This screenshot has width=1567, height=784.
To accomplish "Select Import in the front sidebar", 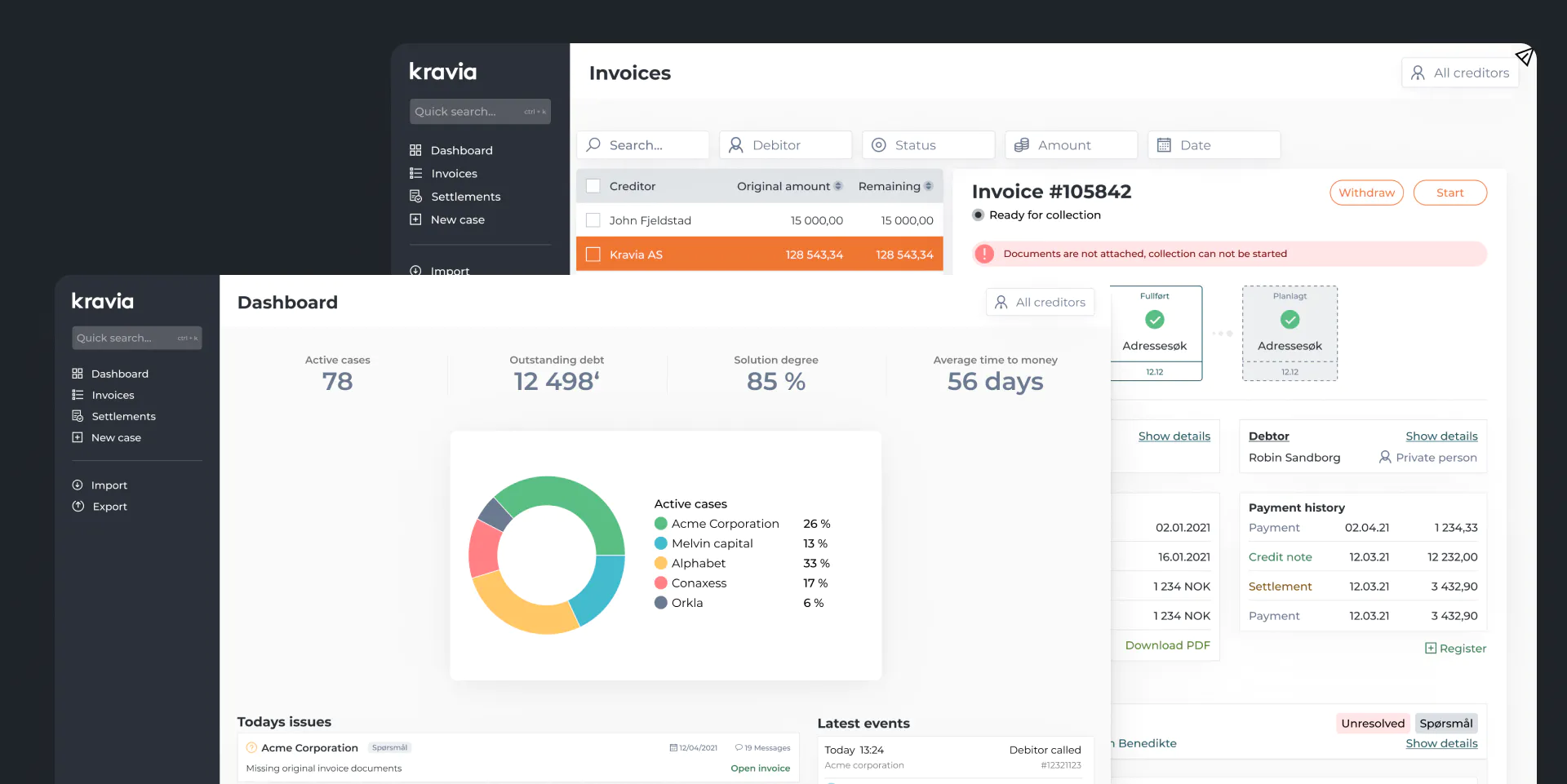I will pyautogui.click(x=109, y=485).
